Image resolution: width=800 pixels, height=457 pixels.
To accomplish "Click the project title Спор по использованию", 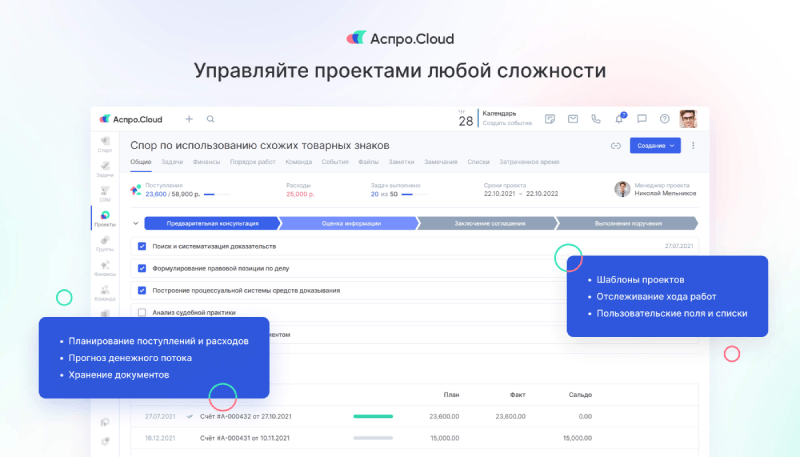I will (260, 145).
